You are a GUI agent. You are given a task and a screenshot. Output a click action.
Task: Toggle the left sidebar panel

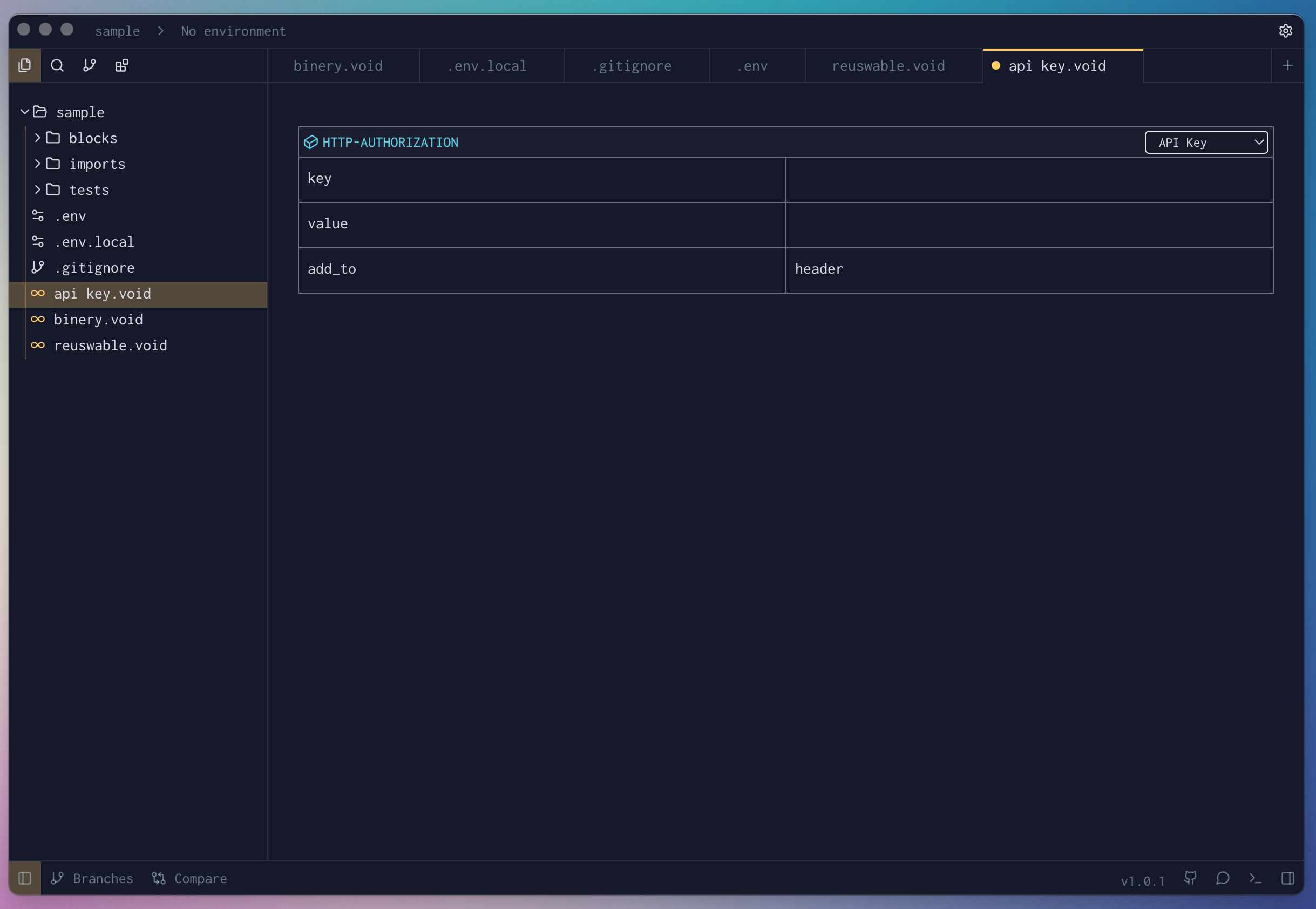coord(24,878)
